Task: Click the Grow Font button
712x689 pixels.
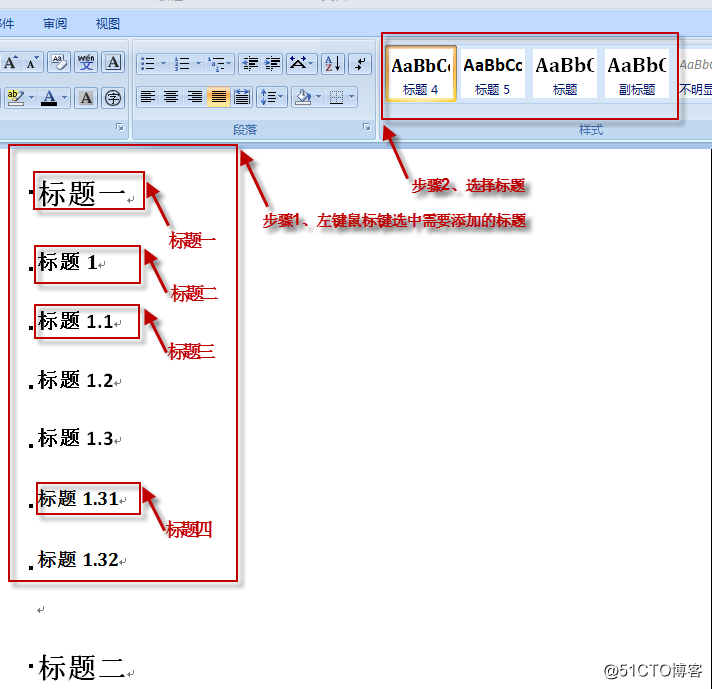Action: pyautogui.click(x=10, y=63)
